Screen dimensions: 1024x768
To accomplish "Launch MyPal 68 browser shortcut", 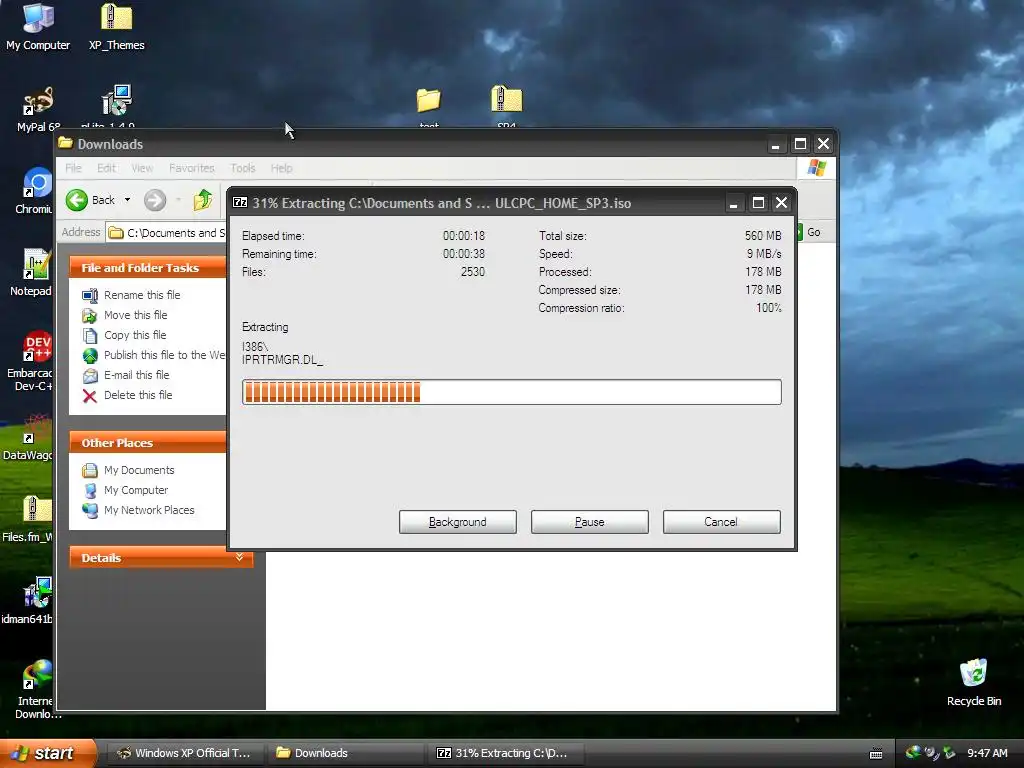I will [x=37, y=108].
